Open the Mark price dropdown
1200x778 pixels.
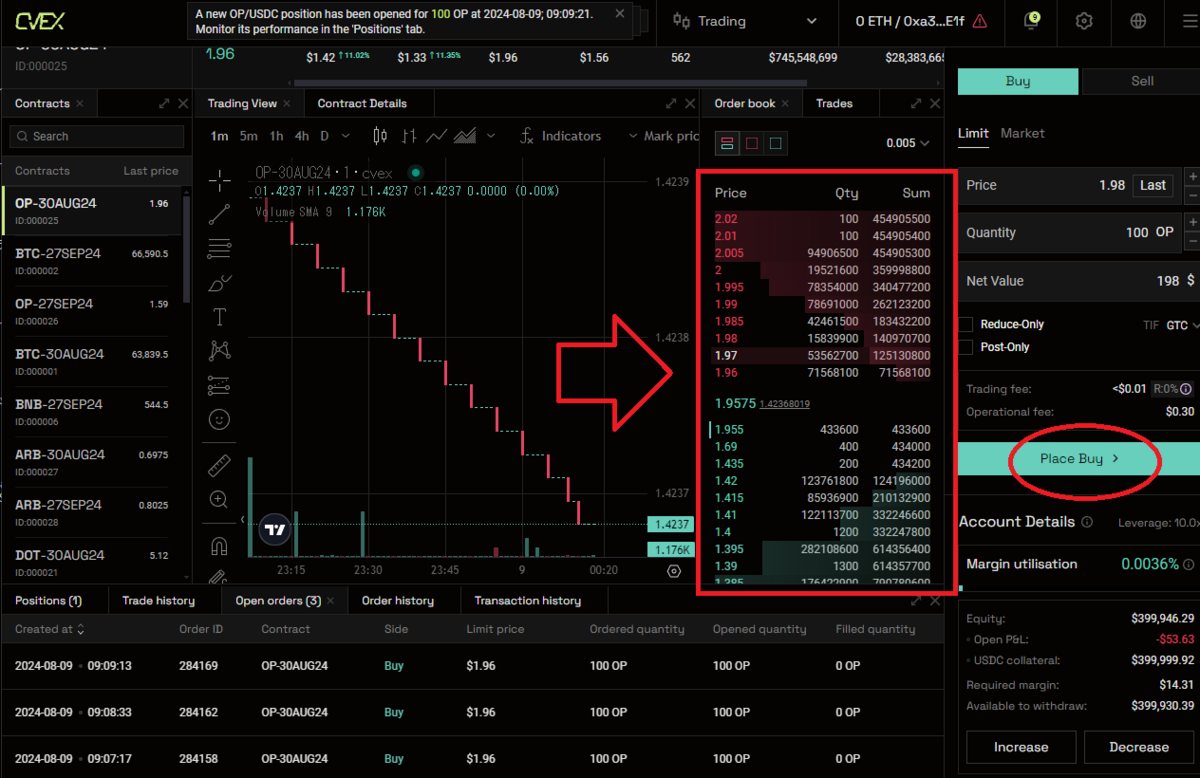tap(662, 136)
